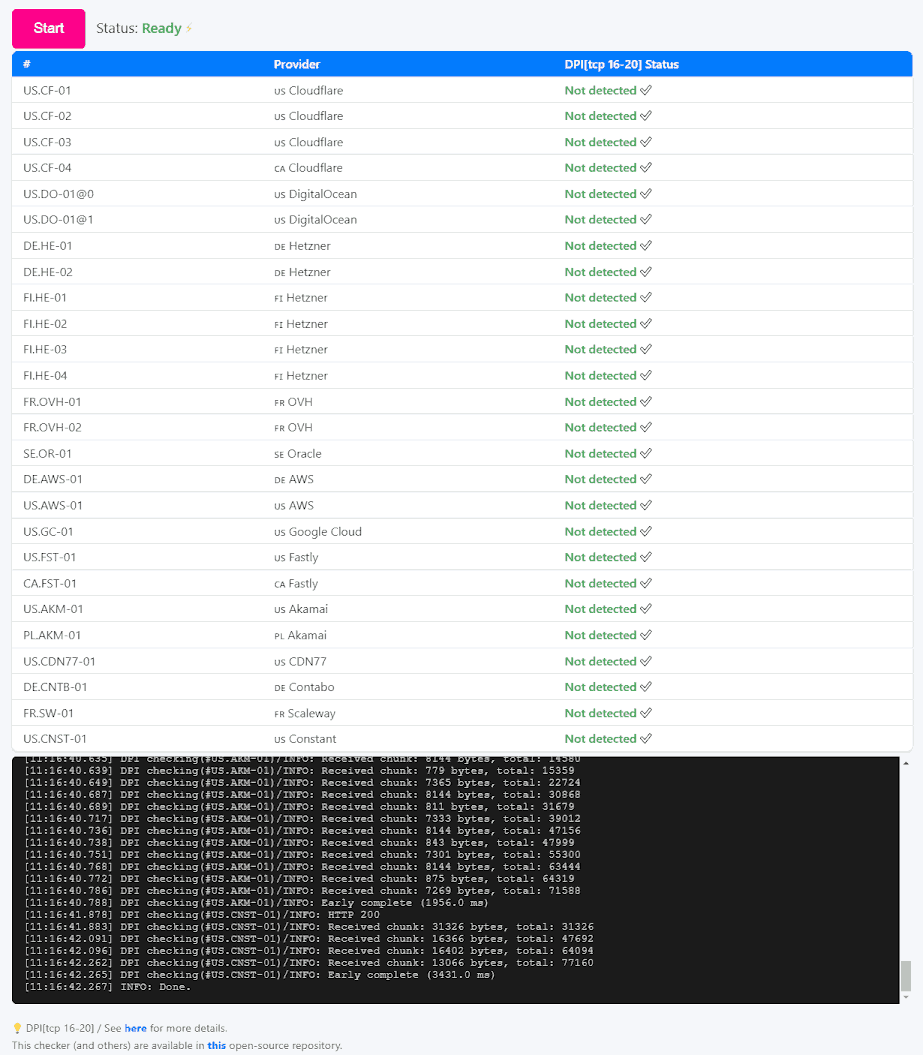The height and width of the screenshot is (1055, 923).
Task: Click the 'Status: Ready' text
Action: pos(139,28)
